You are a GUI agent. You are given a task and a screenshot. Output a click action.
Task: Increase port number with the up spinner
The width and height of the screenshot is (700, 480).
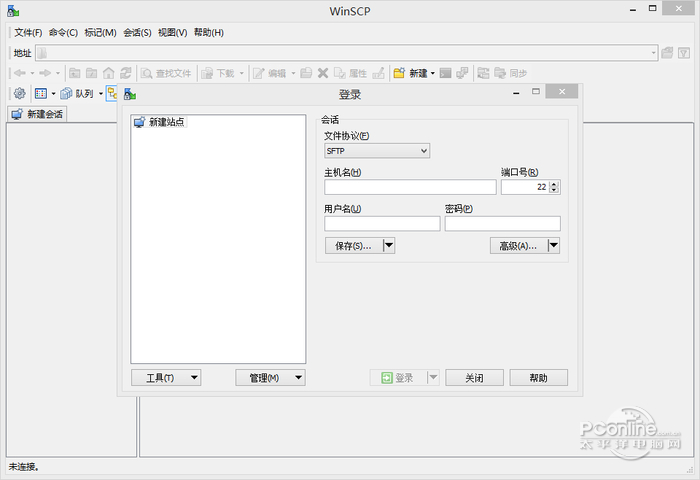click(x=554, y=184)
